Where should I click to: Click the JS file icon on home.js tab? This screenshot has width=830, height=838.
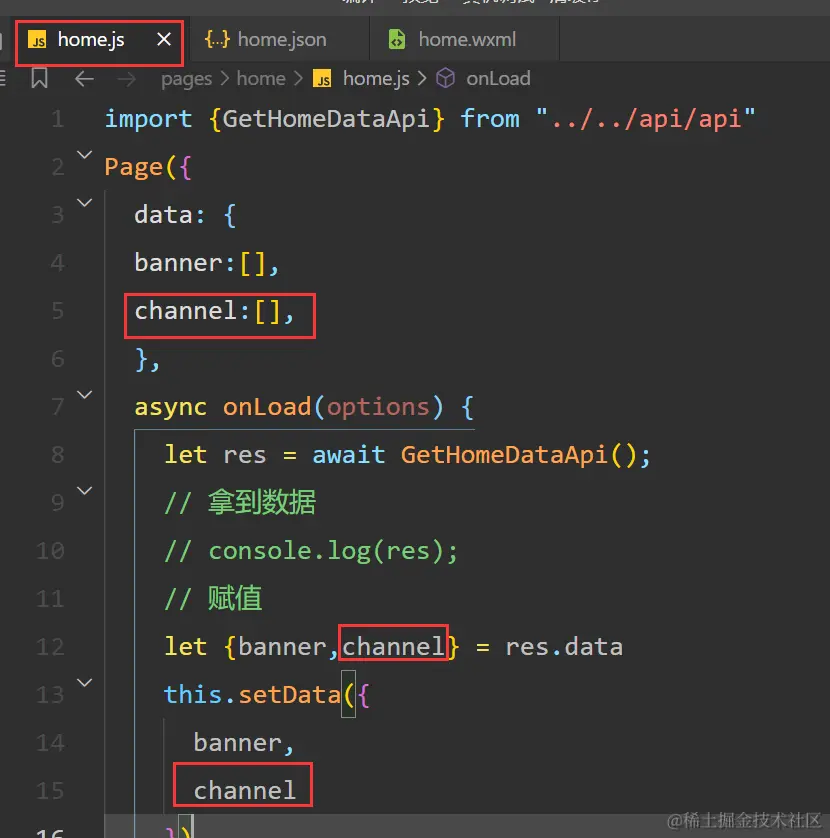[38, 41]
